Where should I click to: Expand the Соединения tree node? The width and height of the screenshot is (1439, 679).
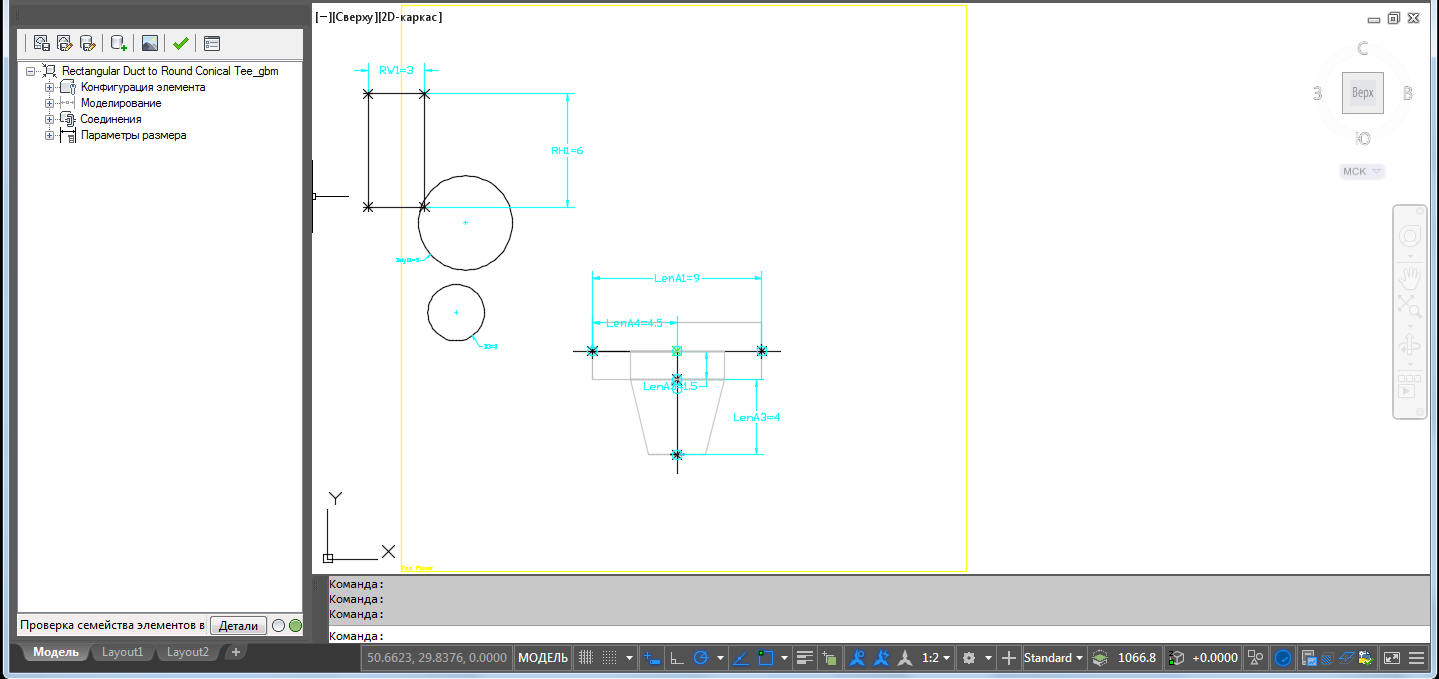point(49,119)
